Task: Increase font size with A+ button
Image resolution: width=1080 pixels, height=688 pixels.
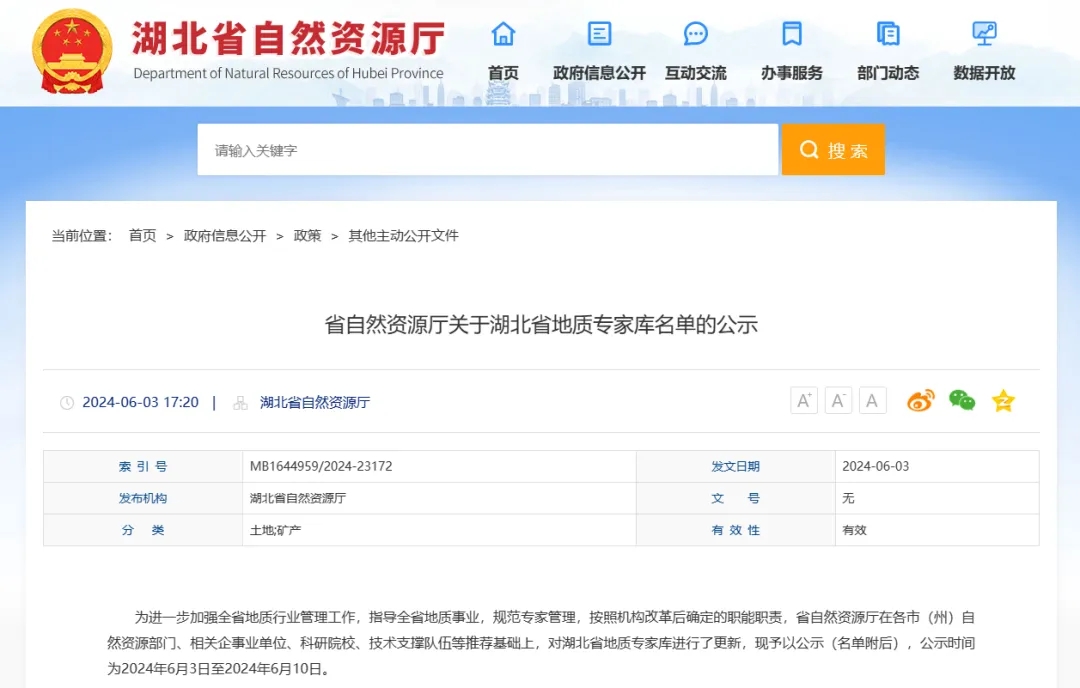Action: coord(804,401)
